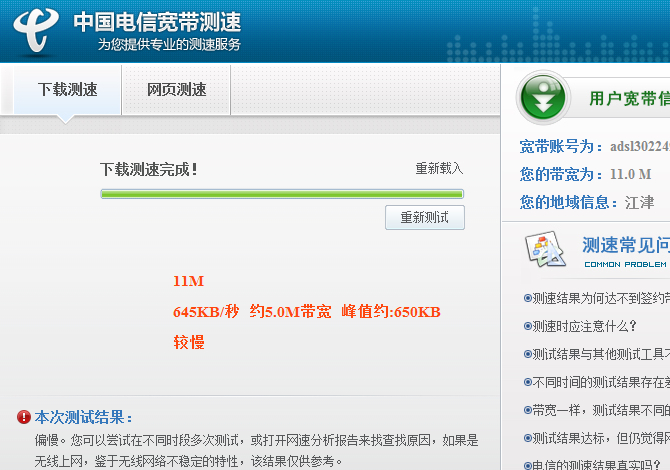Click the green download progress bar

click(x=282, y=194)
